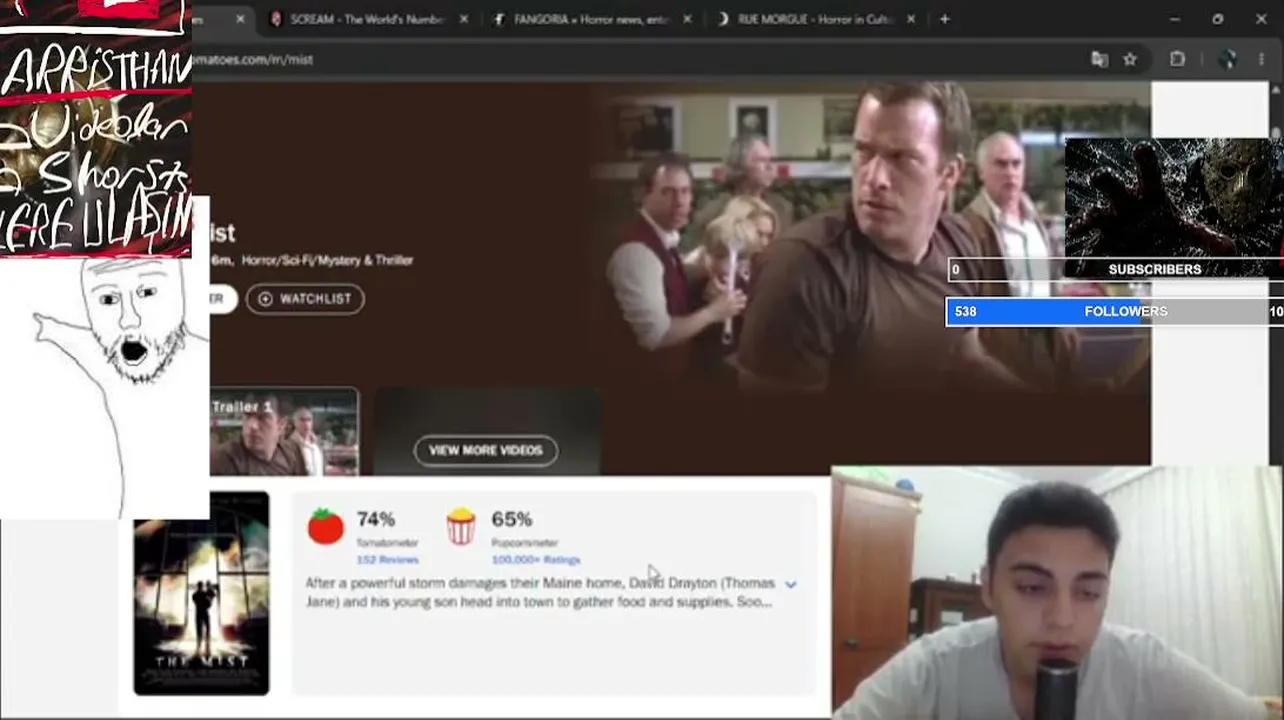Screen dimensions: 1284x720
Task: Click the View More Videos button
Action: (x=486, y=450)
